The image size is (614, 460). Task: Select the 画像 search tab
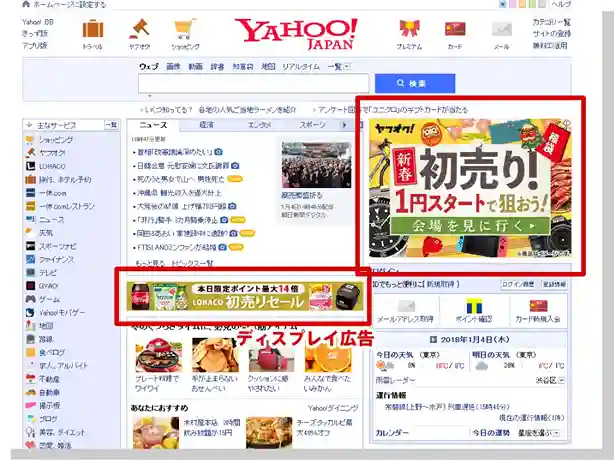173,67
